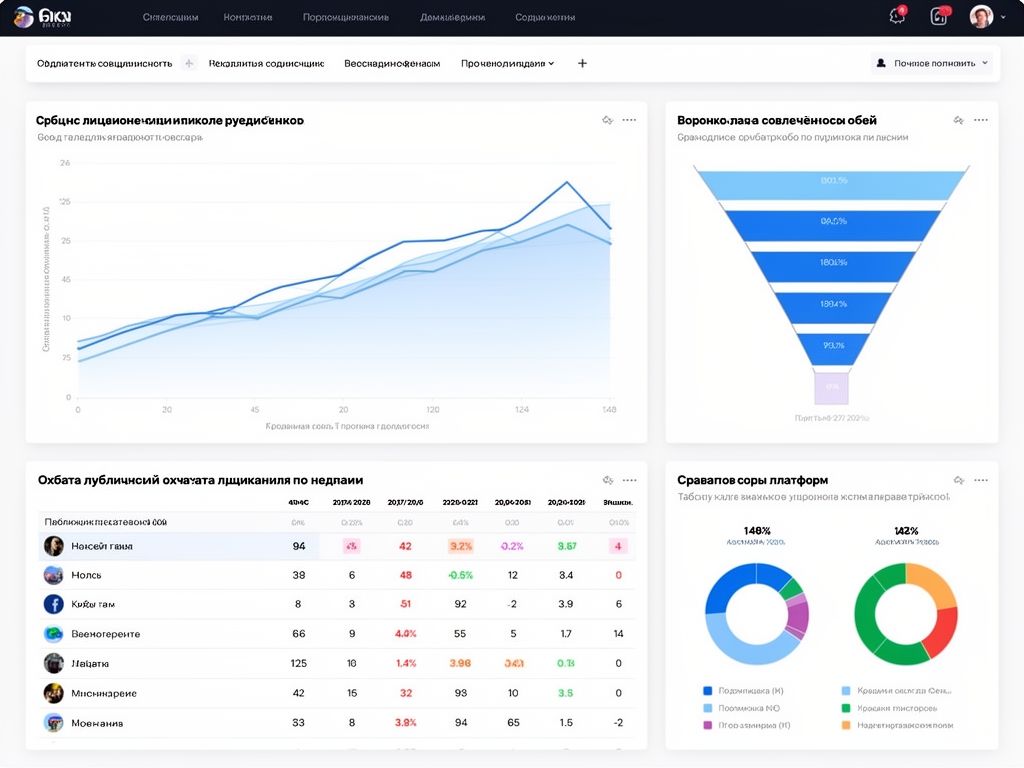Open three-dot menu on line chart card
Screen dimensions: 1024x768
tap(629, 120)
